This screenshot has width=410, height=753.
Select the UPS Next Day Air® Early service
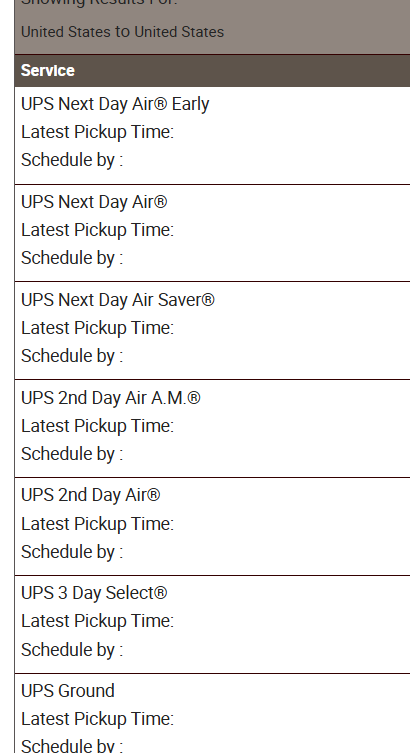[x=115, y=104]
